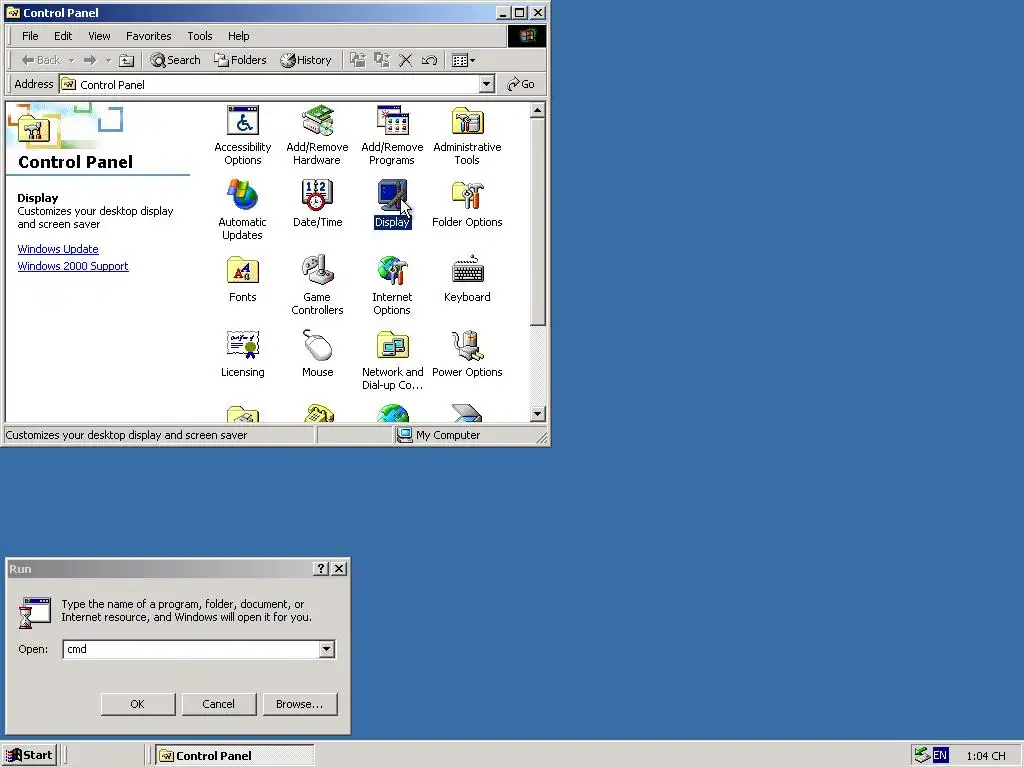Open the View menu

tap(99, 36)
